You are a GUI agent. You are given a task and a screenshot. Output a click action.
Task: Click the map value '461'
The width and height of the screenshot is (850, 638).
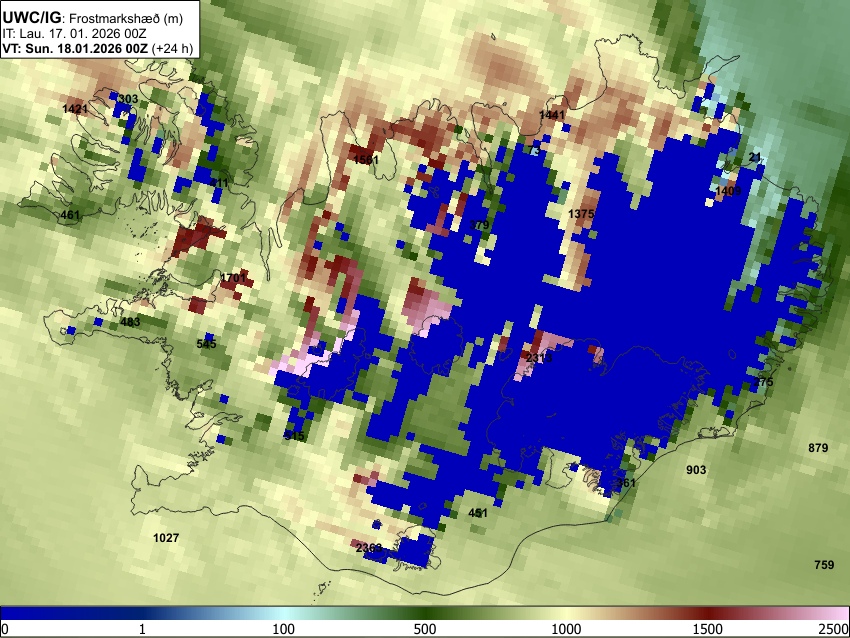[x=69, y=215]
